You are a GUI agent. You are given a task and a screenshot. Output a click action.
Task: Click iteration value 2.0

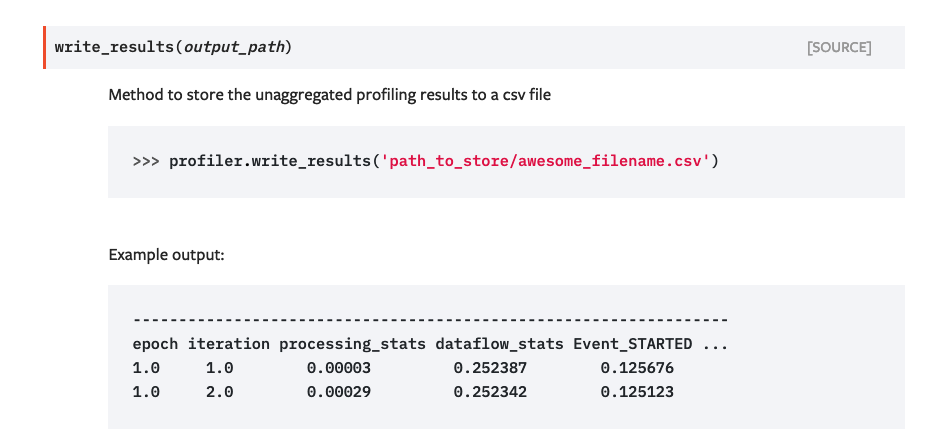[x=220, y=392]
